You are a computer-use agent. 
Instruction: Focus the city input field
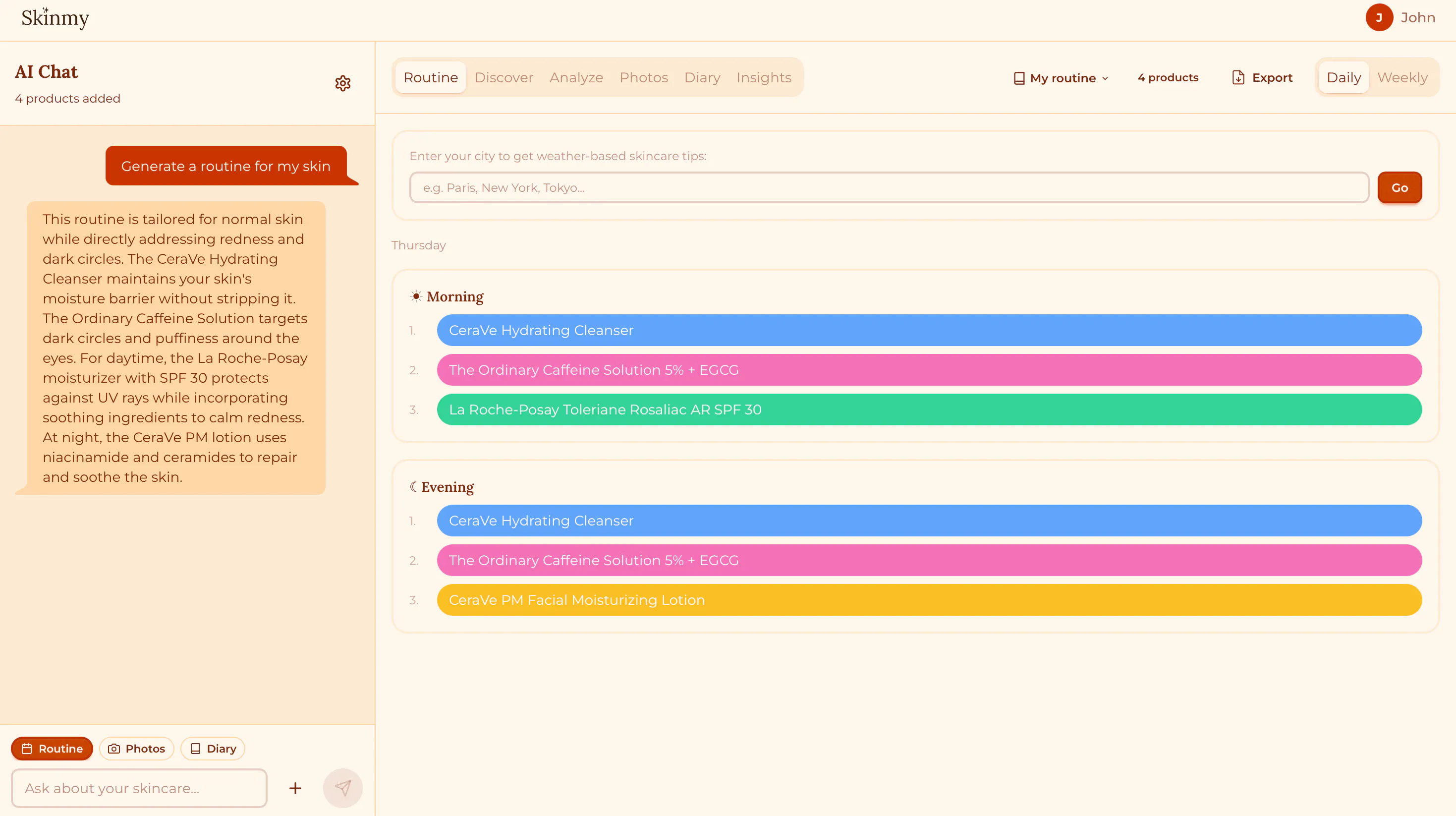(889, 188)
